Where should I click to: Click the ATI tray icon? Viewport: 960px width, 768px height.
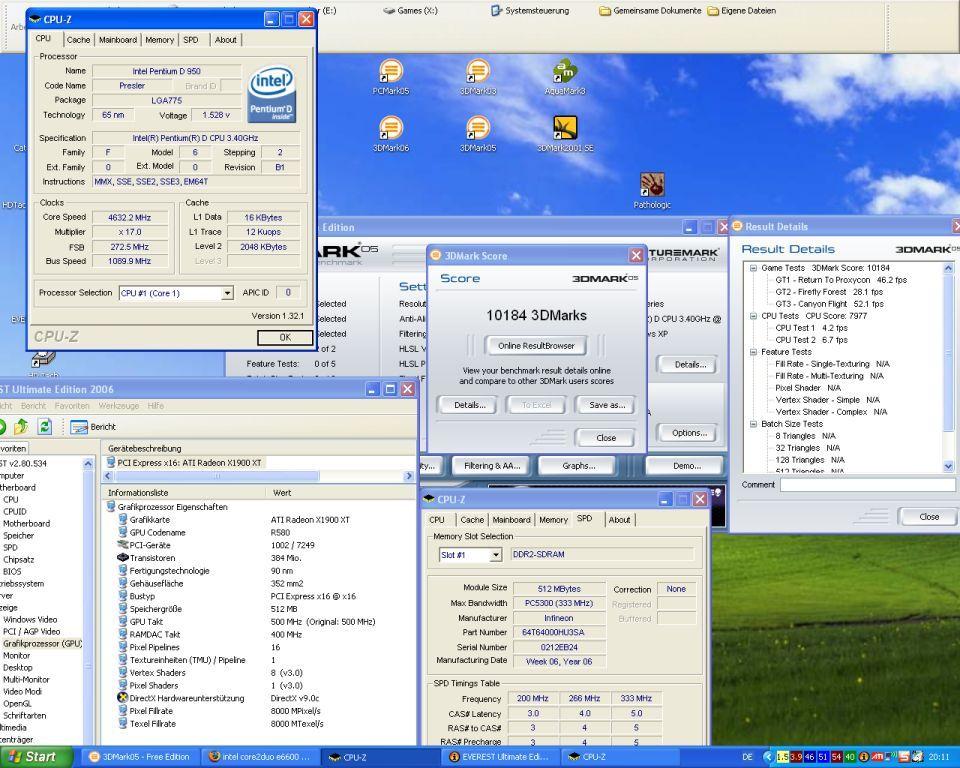(876, 757)
